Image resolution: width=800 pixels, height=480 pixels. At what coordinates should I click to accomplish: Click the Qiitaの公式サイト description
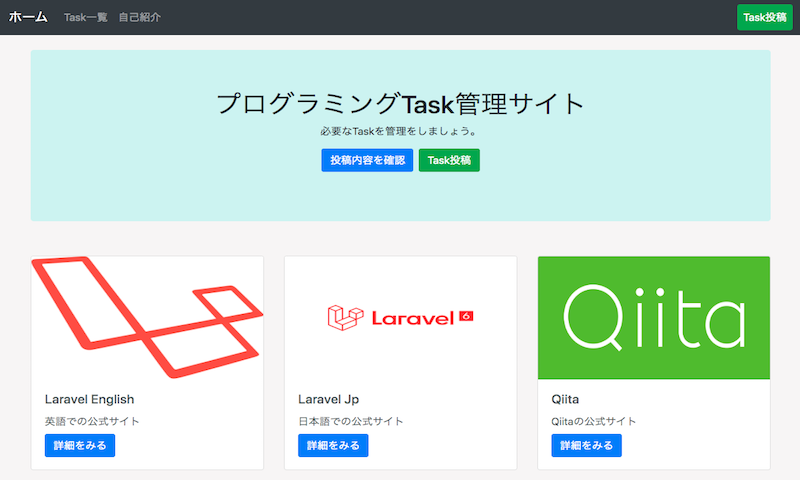(593, 421)
